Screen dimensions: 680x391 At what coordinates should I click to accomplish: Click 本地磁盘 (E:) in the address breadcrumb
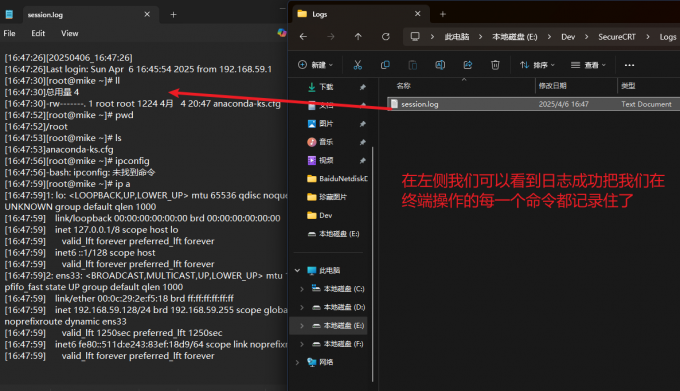click(x=515, y=37)
